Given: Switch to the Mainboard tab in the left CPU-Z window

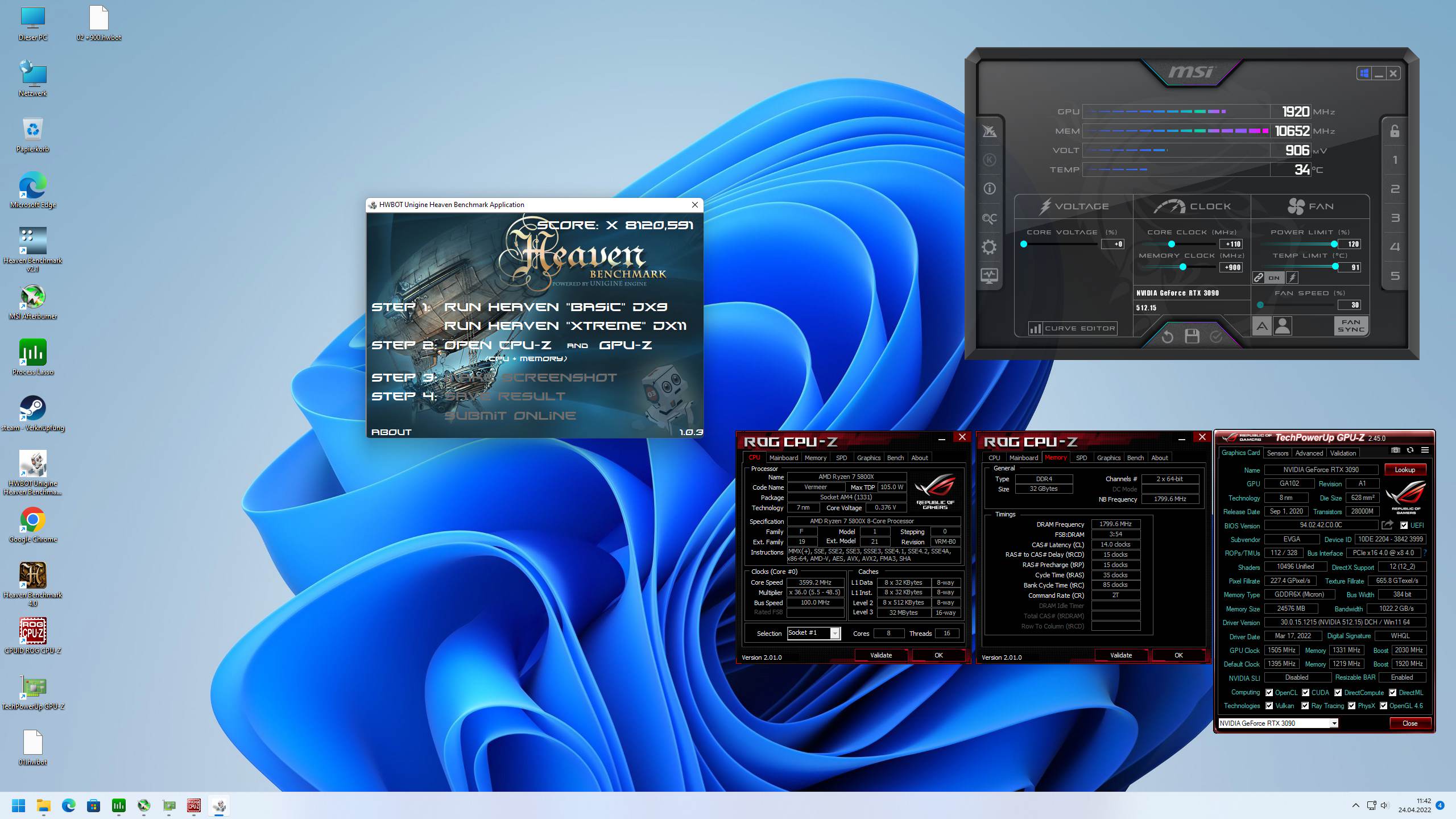Looking at the screenshot, I should tap(784, 458).
